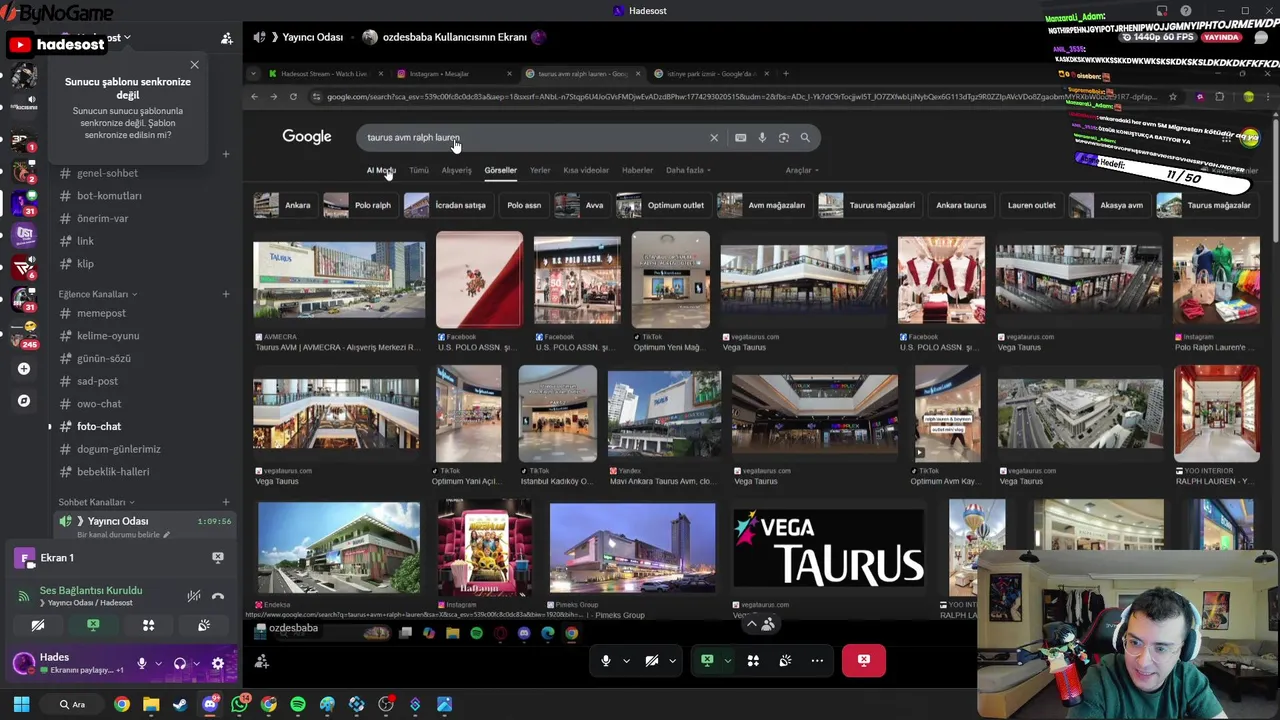Screen dimensions: 1280x720
Task: Click the Akasya avm suggestion chip
Action: pos(1108,205)
